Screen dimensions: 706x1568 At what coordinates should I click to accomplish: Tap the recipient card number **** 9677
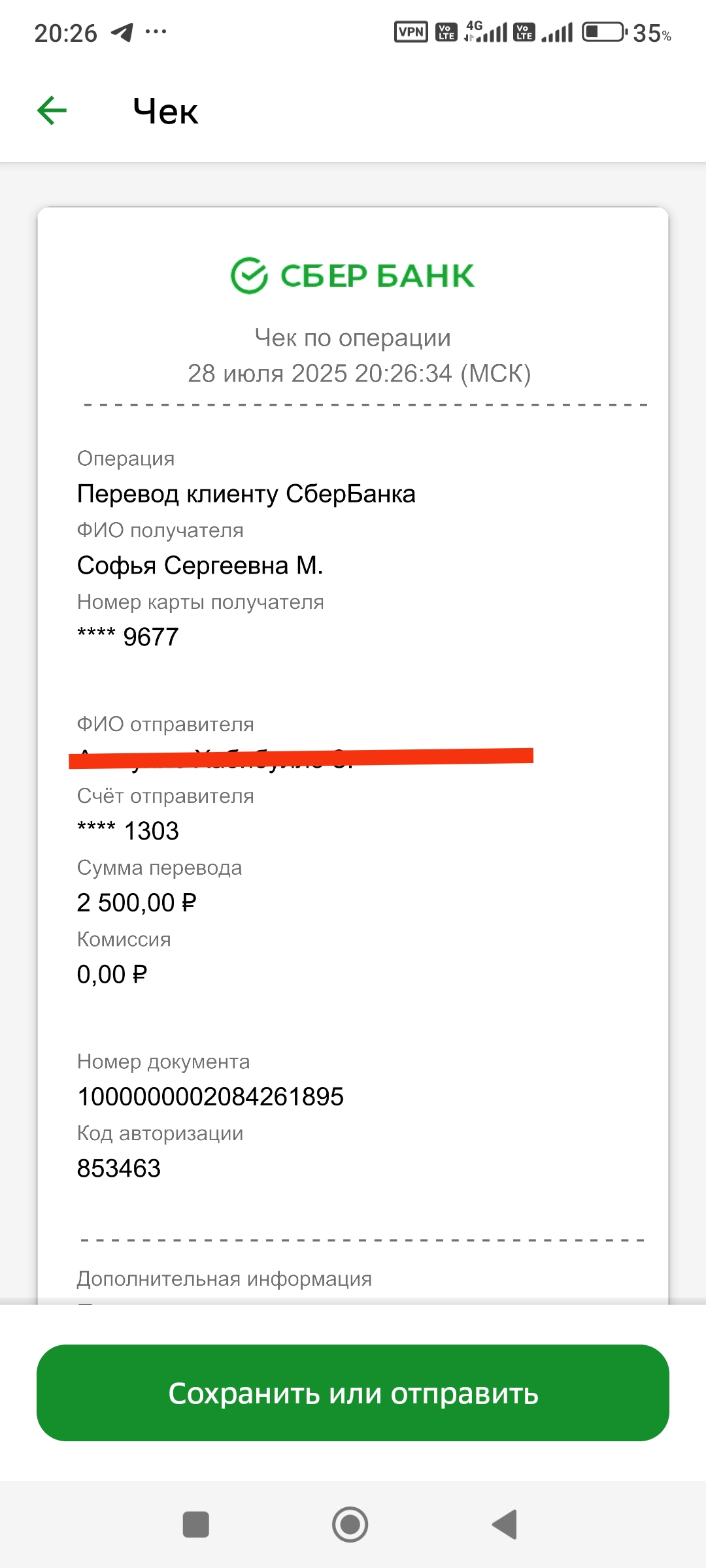point(128,637)
